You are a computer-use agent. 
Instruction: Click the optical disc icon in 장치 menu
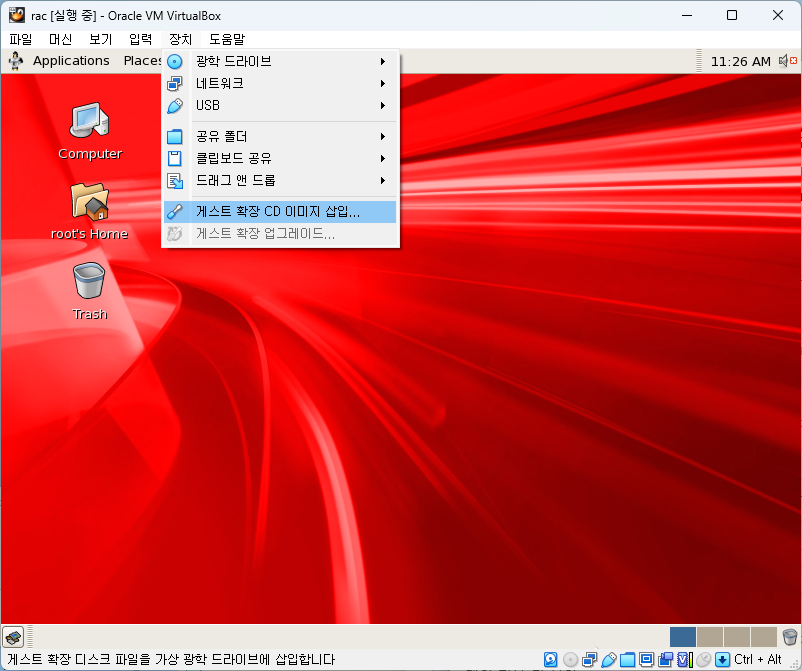175,61
